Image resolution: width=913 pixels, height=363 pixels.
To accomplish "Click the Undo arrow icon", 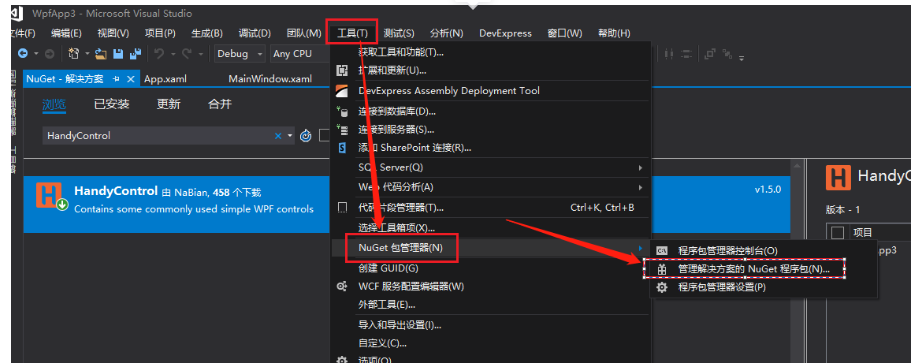I will 158,54.
